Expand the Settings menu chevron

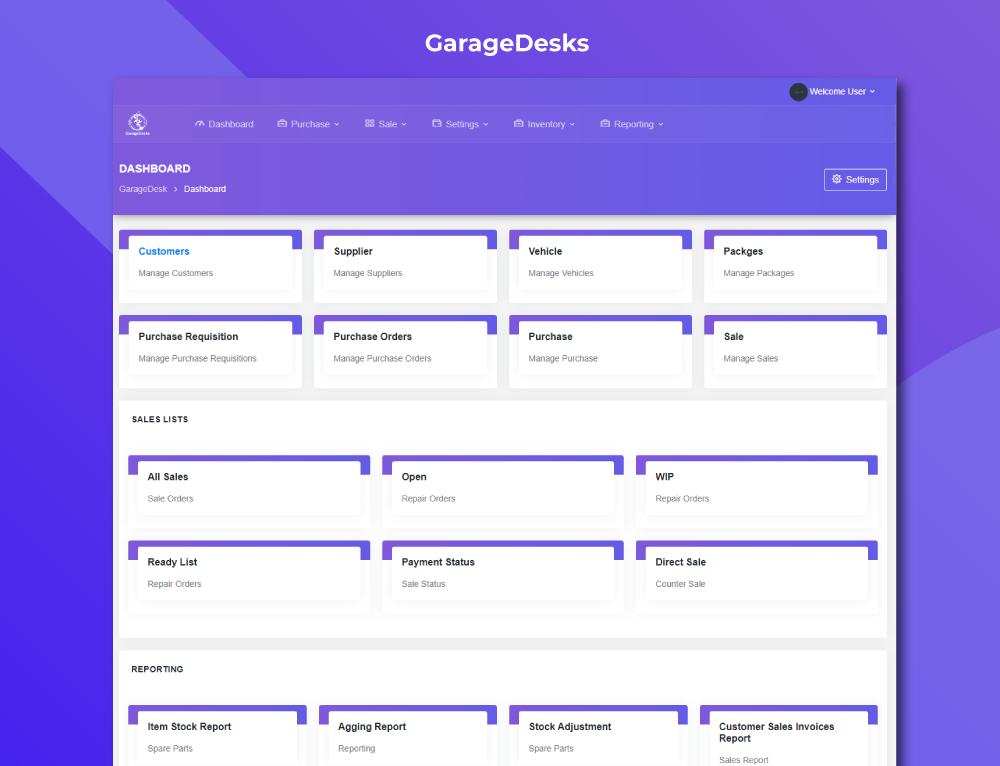pos(485,124)
